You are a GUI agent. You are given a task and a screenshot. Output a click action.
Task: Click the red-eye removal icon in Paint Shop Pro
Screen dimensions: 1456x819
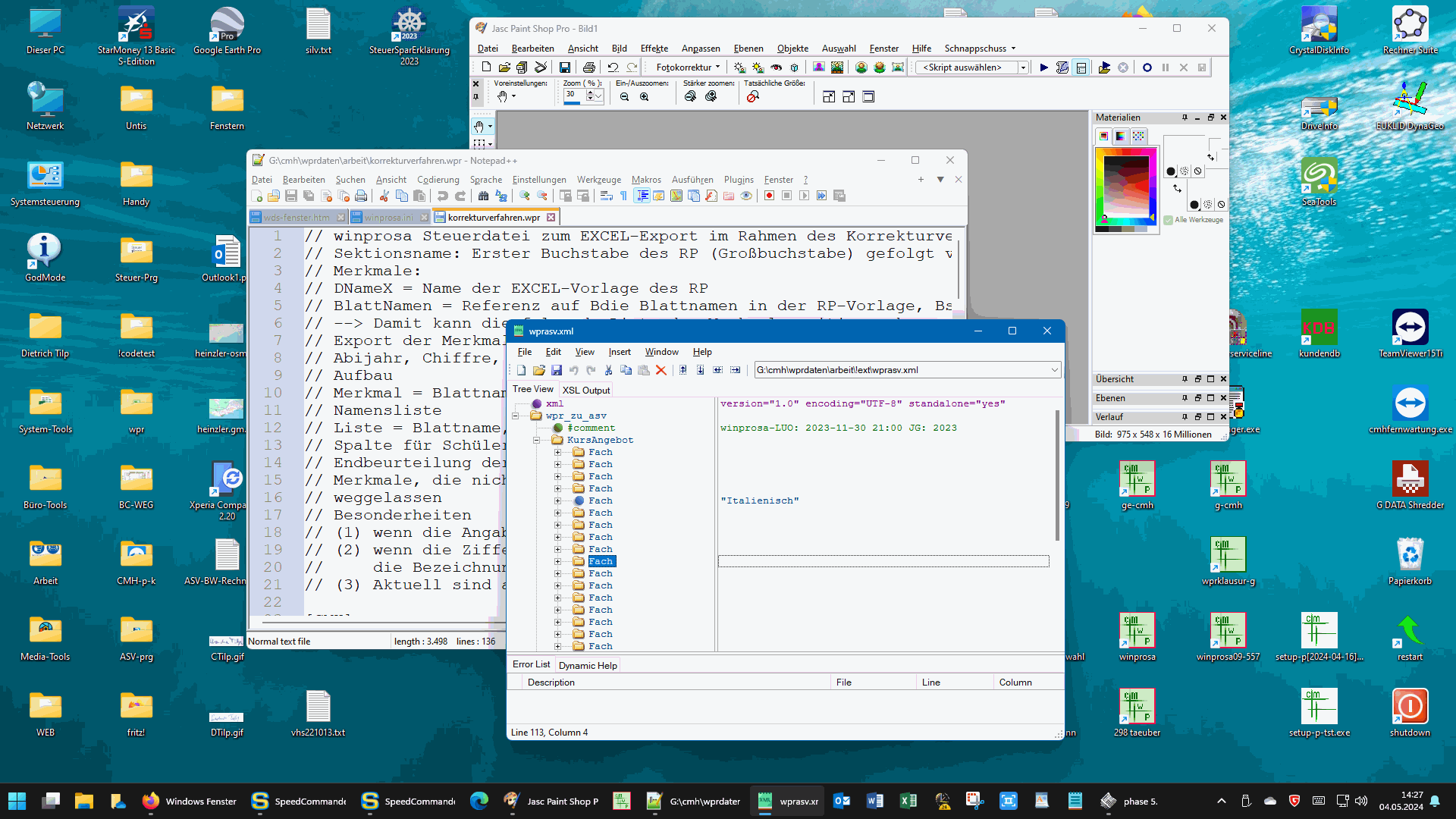coord(776,67)
